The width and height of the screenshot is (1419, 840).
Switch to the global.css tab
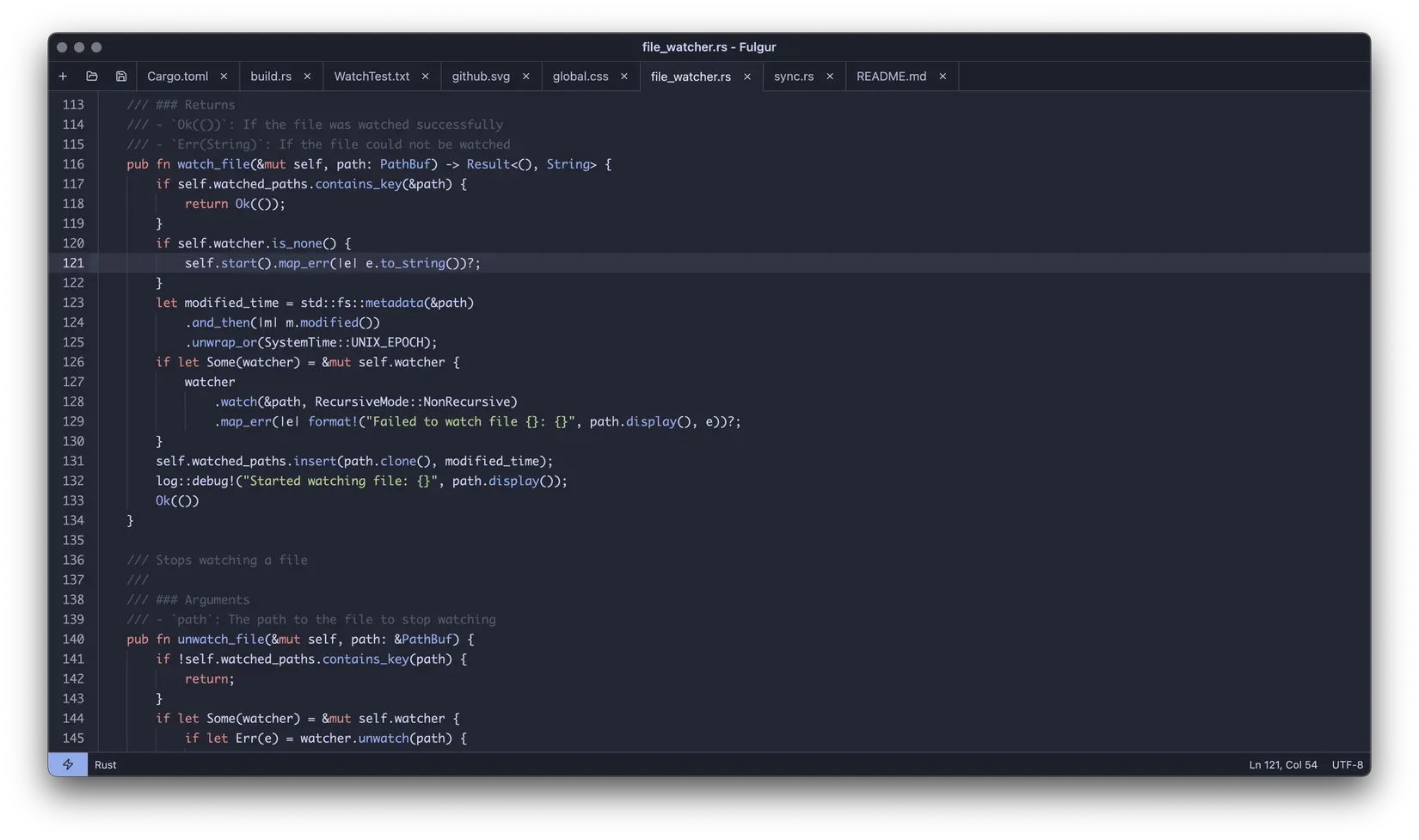tap(580, 76)
